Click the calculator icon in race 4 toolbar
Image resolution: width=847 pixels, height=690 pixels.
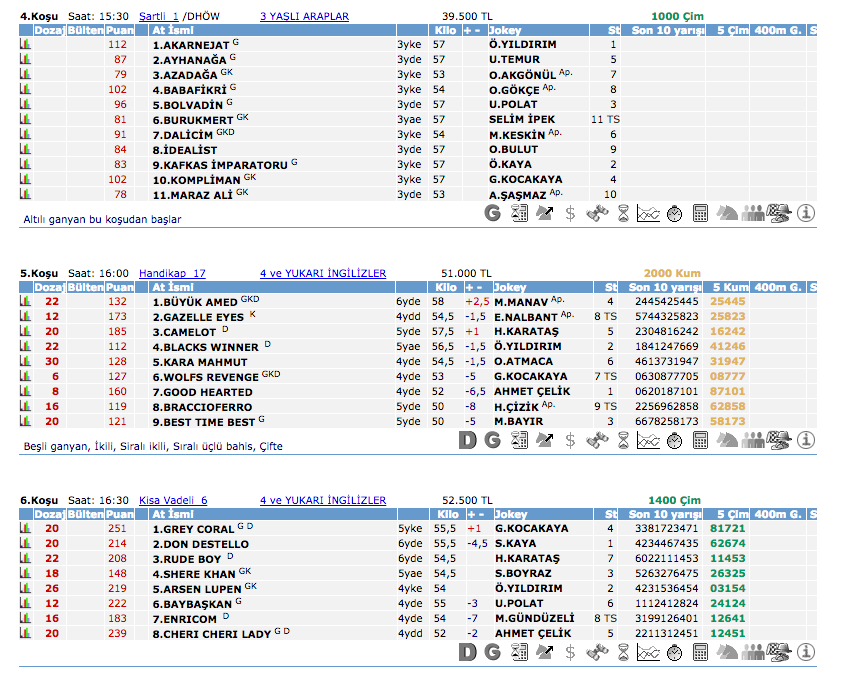point(700,212)
